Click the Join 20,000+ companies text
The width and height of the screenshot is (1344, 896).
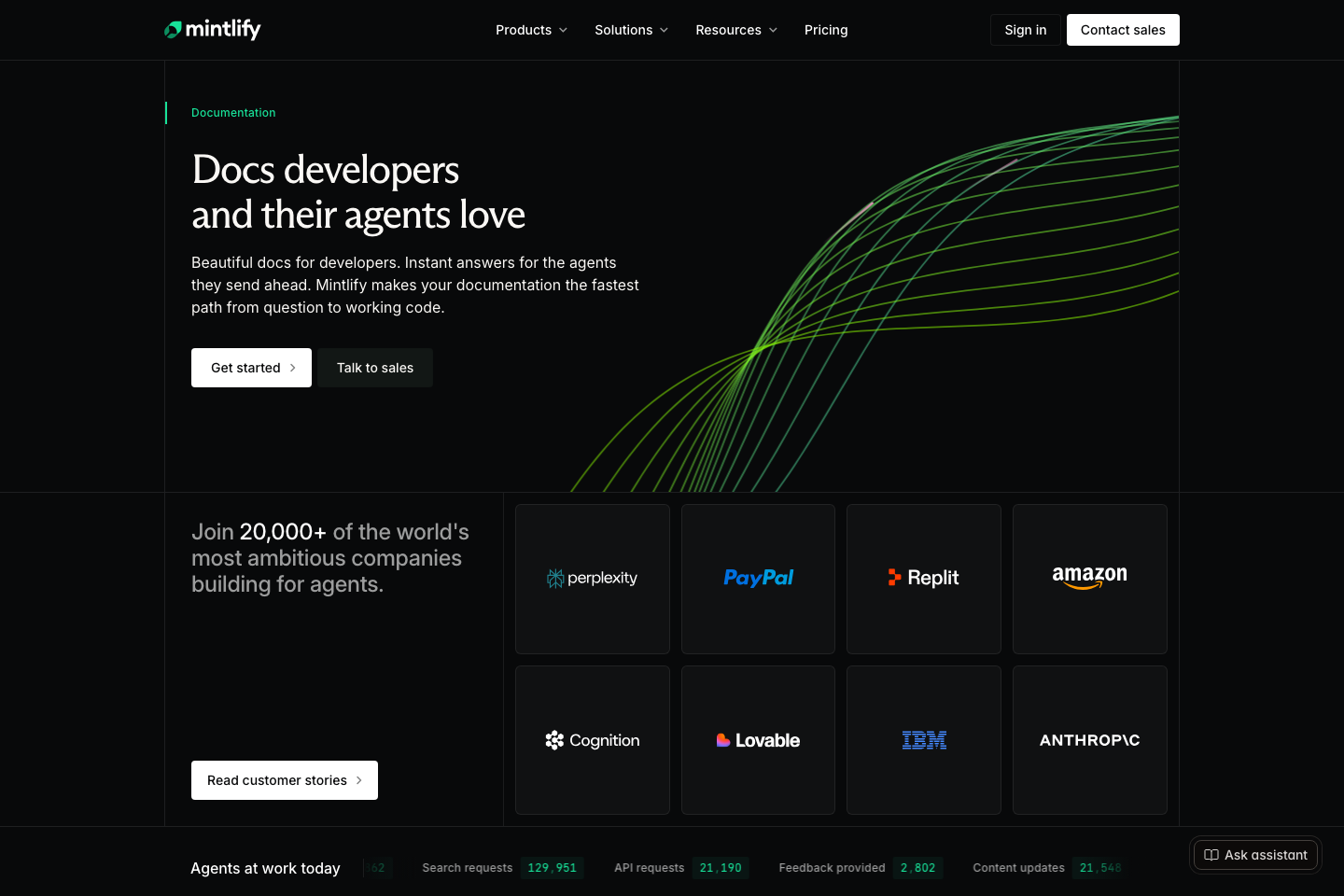[330, 558]
